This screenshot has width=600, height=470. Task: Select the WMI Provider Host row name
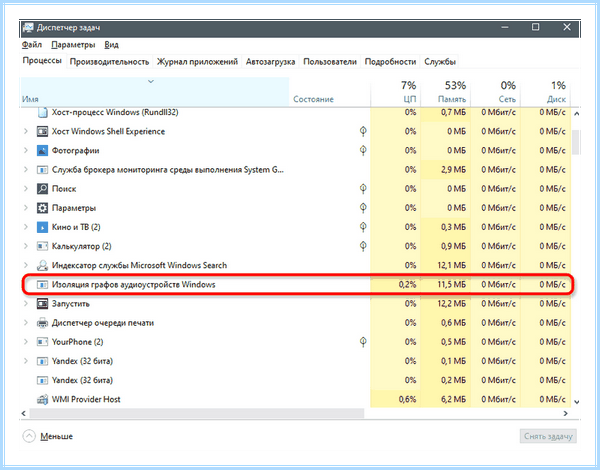[x=86, y=399]
